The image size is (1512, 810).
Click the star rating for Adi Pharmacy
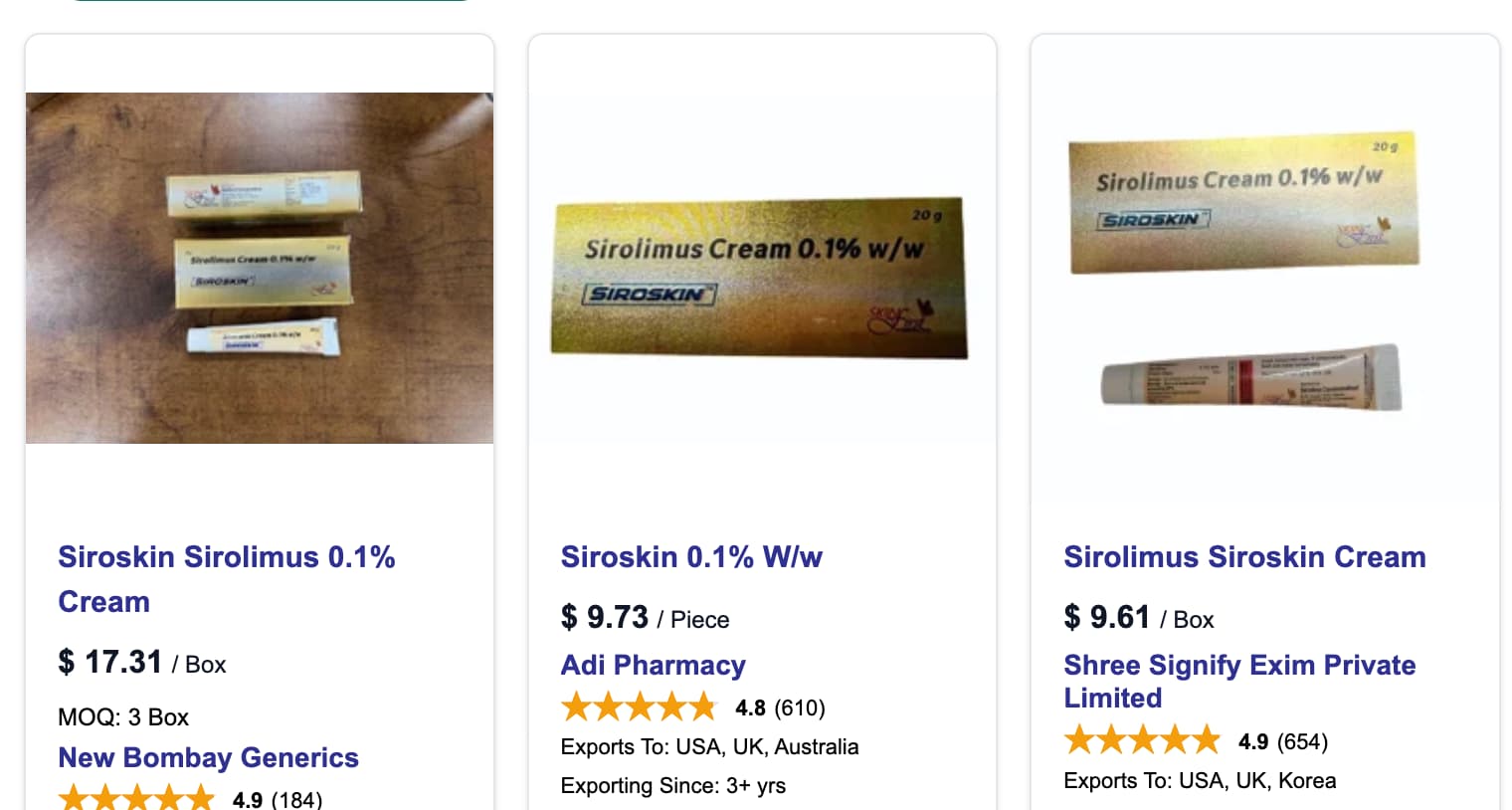pyautogui.click(x=639, y=708)
